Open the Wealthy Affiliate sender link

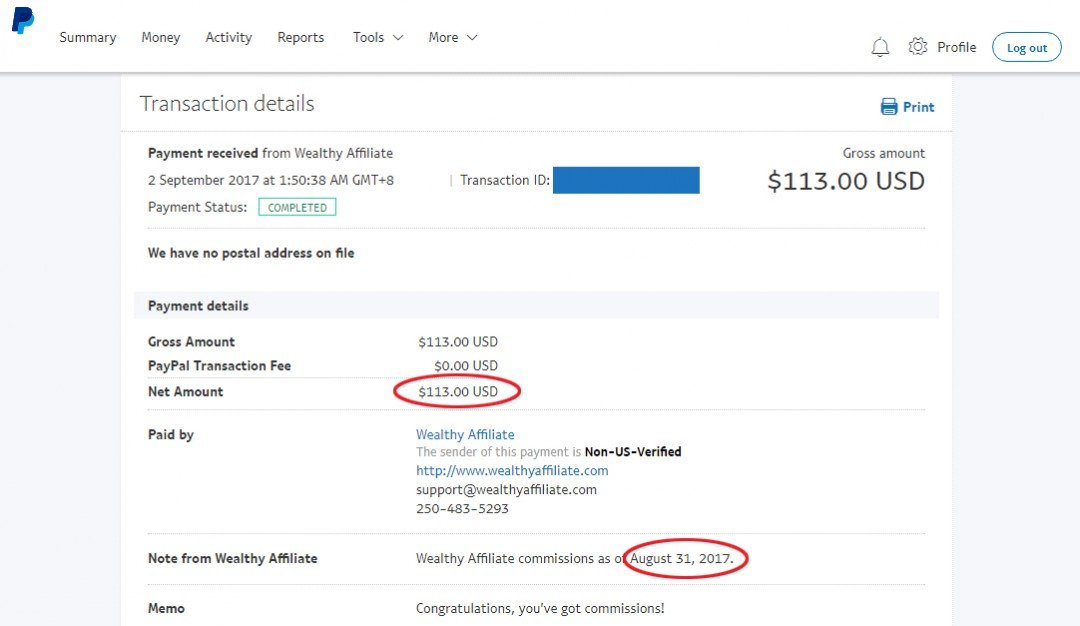tap(465, 435)
